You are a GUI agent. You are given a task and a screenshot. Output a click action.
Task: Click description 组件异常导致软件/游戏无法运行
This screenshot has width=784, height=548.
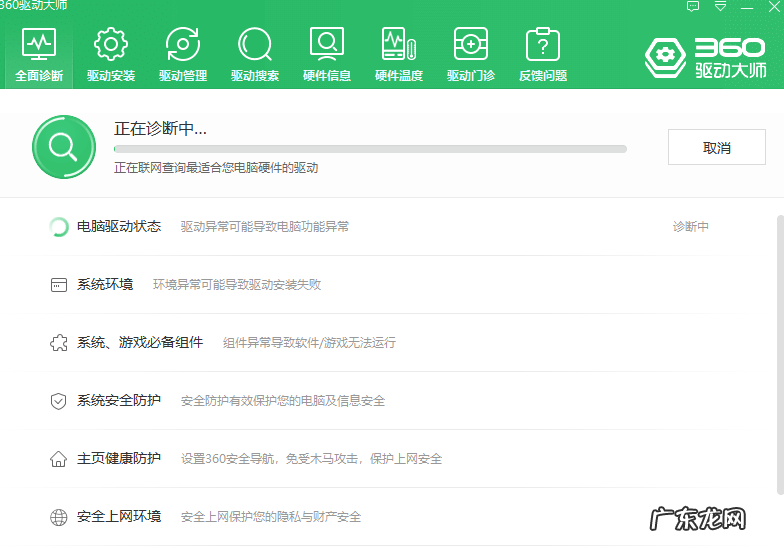point(309,342)
